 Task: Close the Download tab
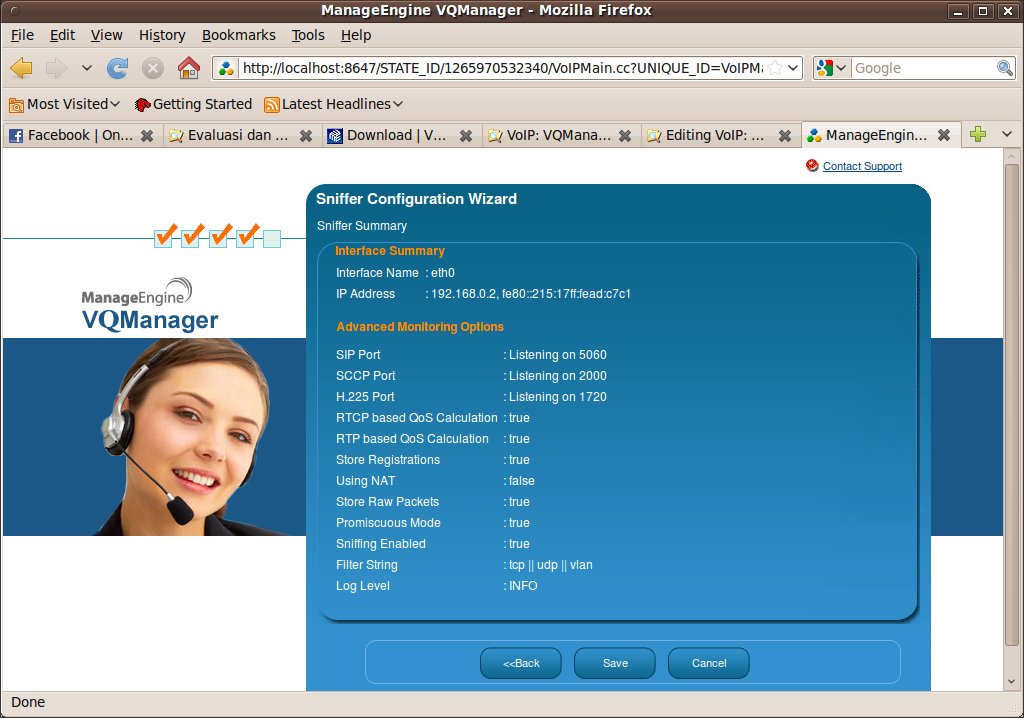click(x=466, y=135)
